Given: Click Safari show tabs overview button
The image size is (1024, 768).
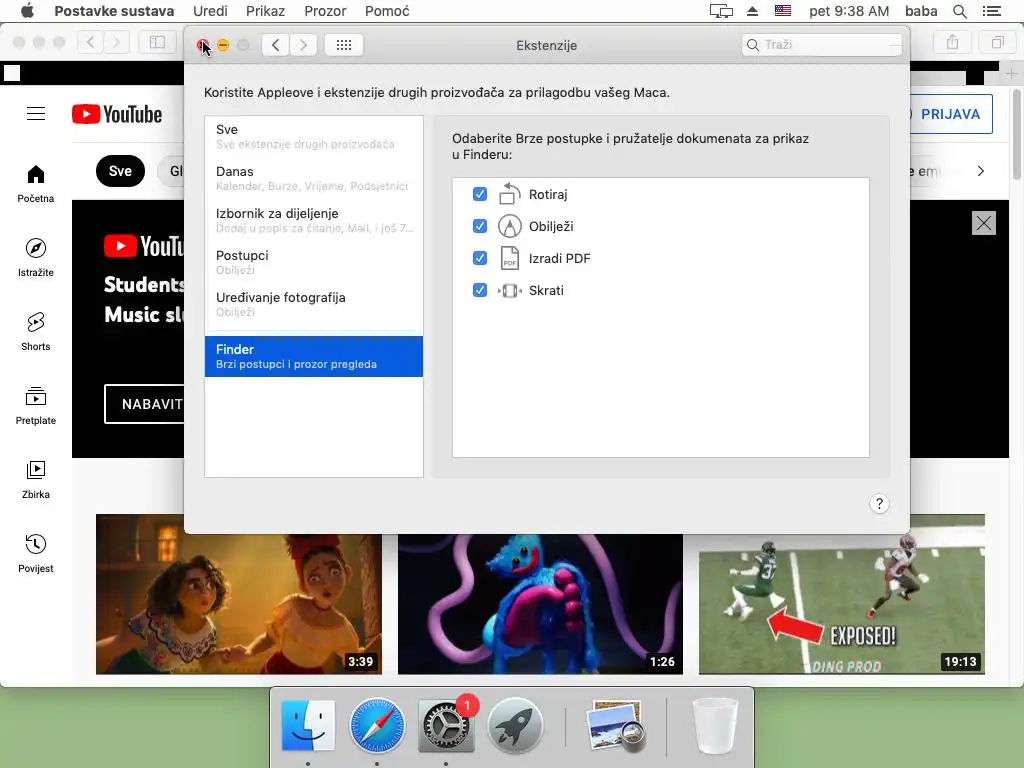Looking at the screenshot, I should (x=997, y=42).
